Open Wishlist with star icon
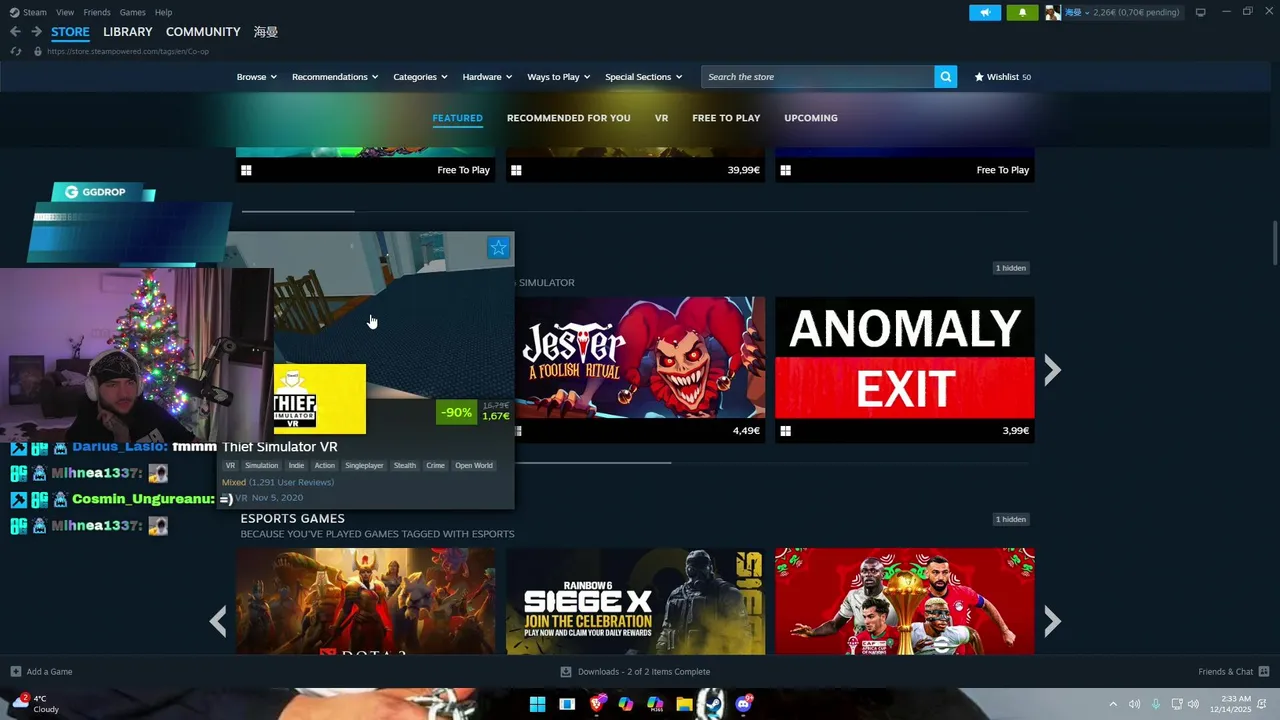 (1003, 77)
